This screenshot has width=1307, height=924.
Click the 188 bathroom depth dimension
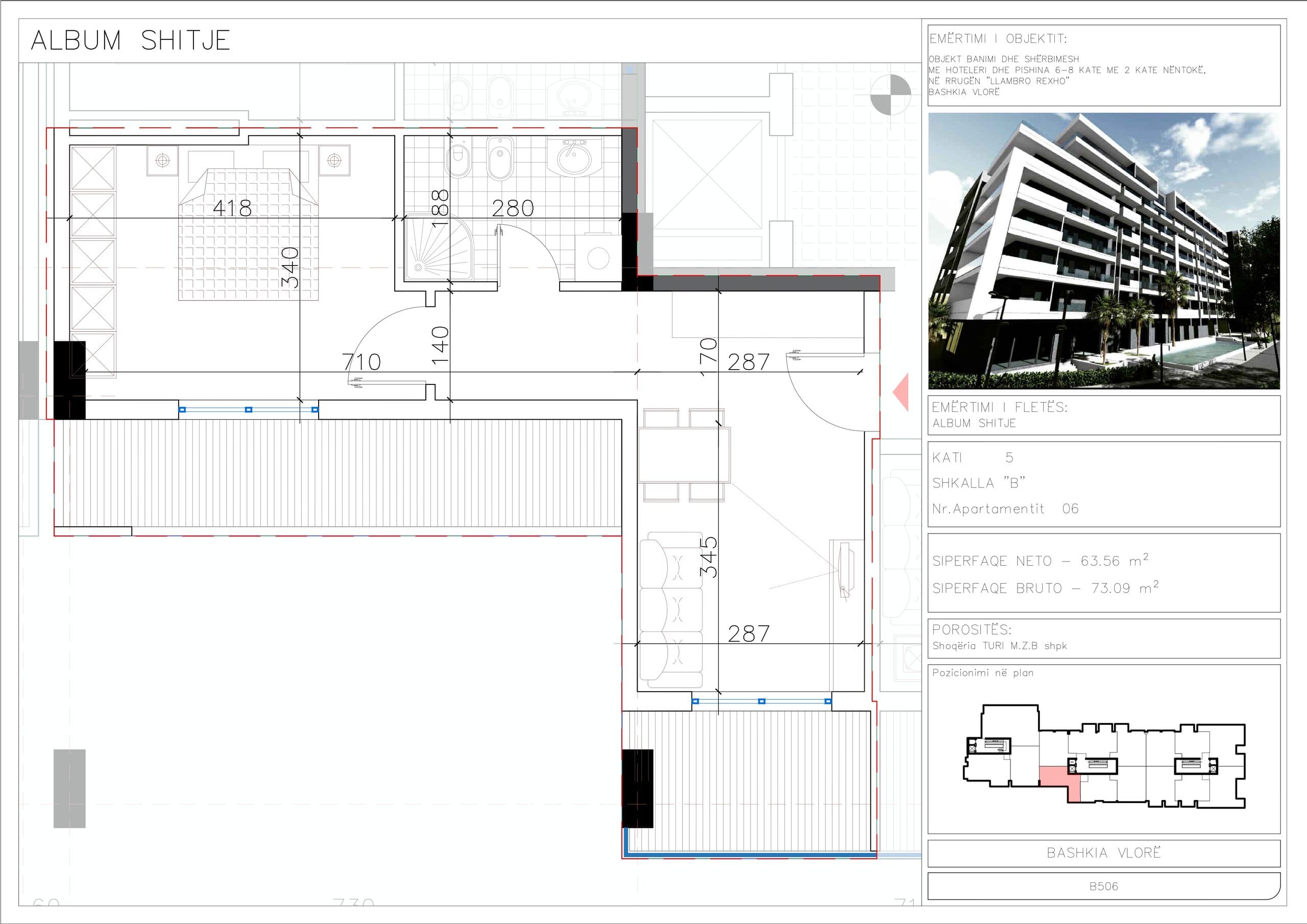click(440, 208)
